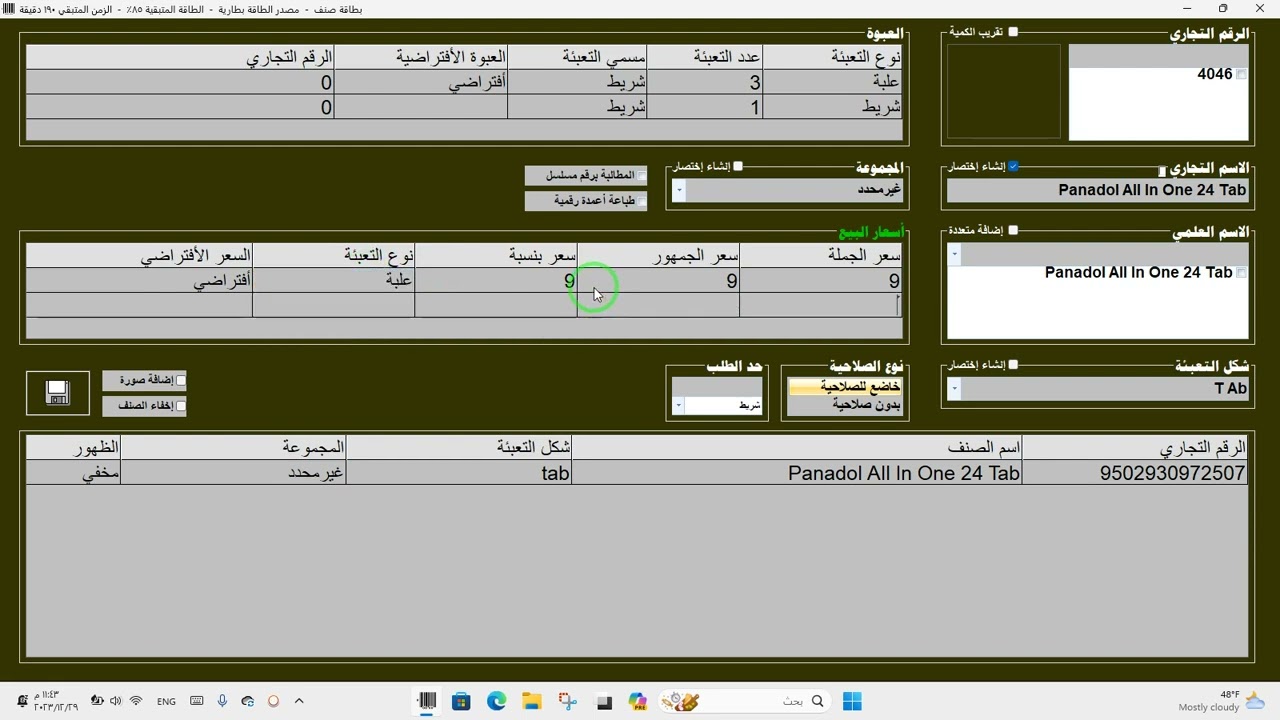Click the app barcode icon in title bar
The width and height of the screenshot is (1280, 720).
[9, 9]
